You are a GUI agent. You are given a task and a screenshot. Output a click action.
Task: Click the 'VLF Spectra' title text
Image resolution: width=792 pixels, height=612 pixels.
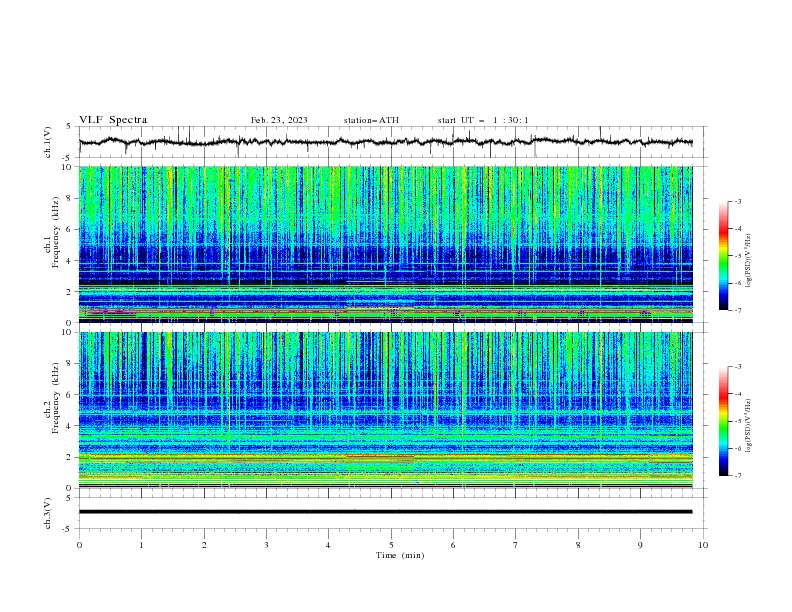click(x=113, y=120)
